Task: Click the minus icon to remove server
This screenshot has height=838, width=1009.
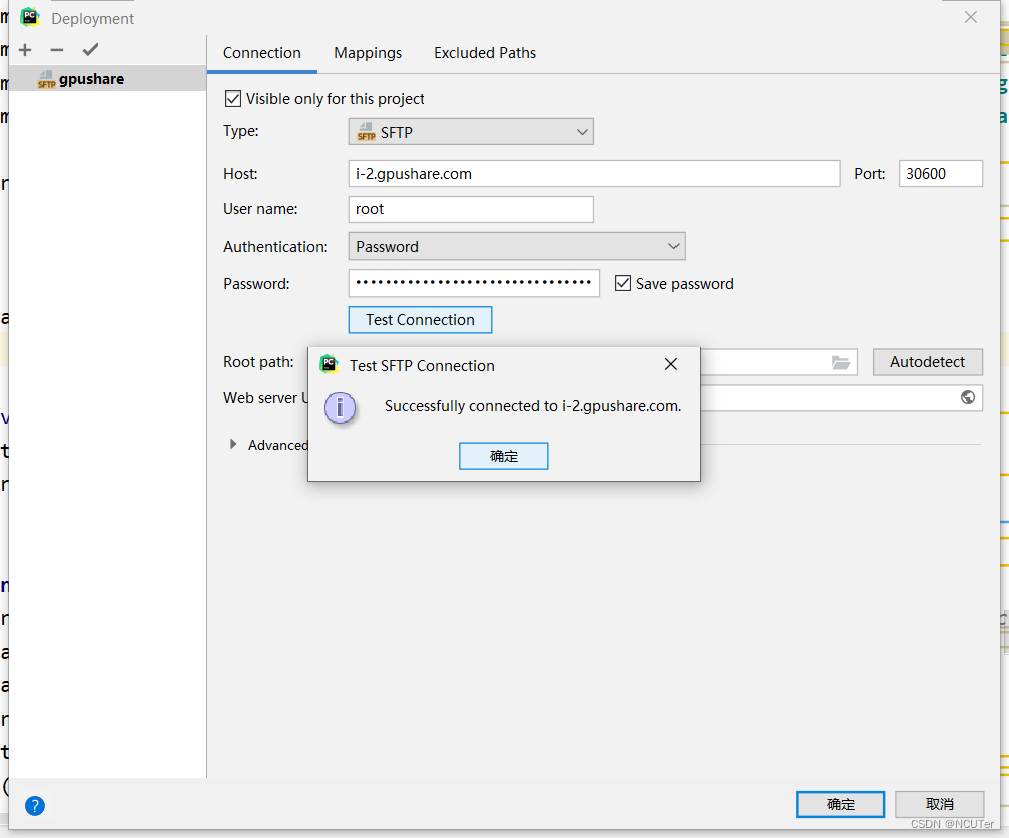Action: click(57, 49)
